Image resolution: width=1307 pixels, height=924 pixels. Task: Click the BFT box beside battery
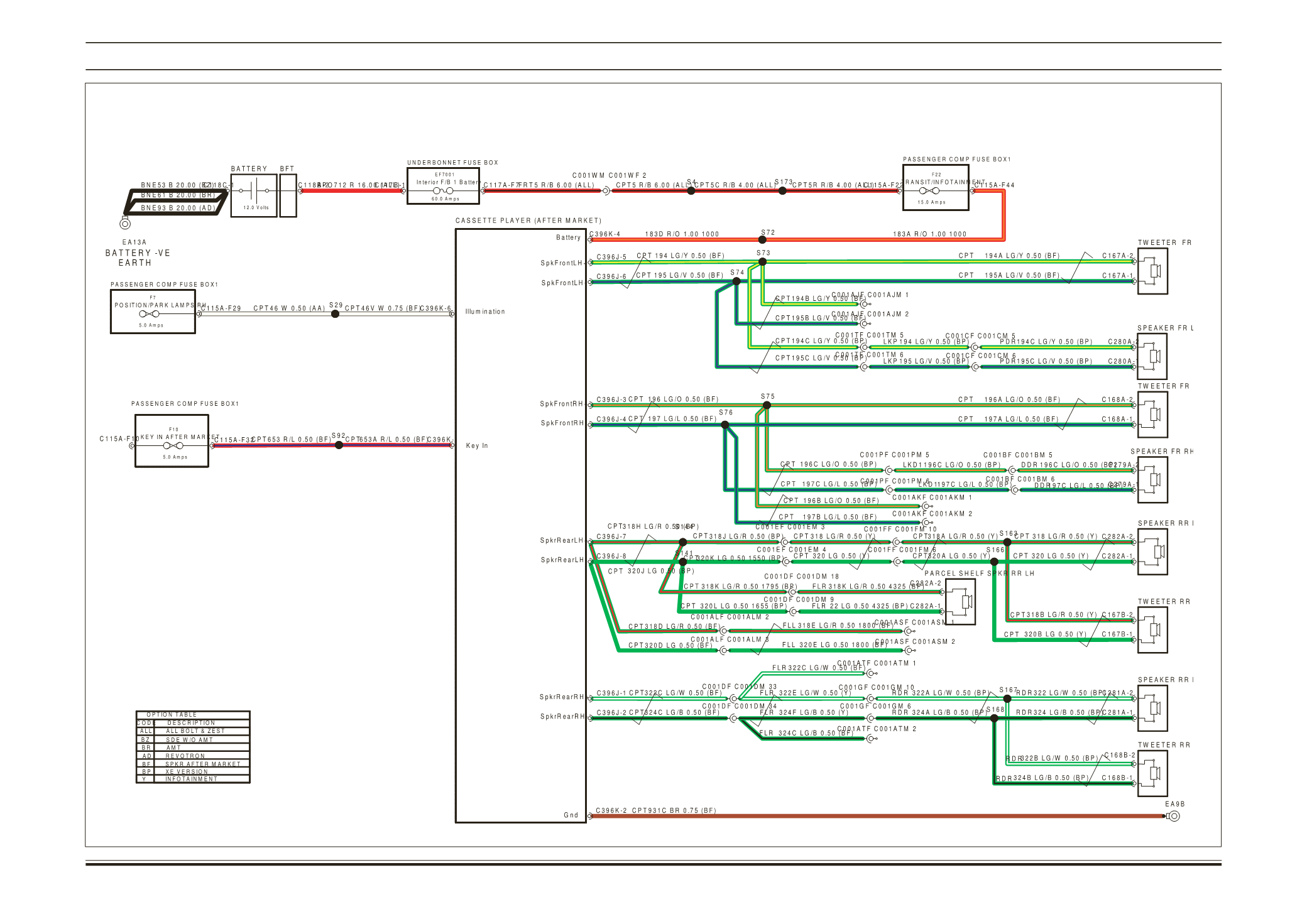click(288, 195)
